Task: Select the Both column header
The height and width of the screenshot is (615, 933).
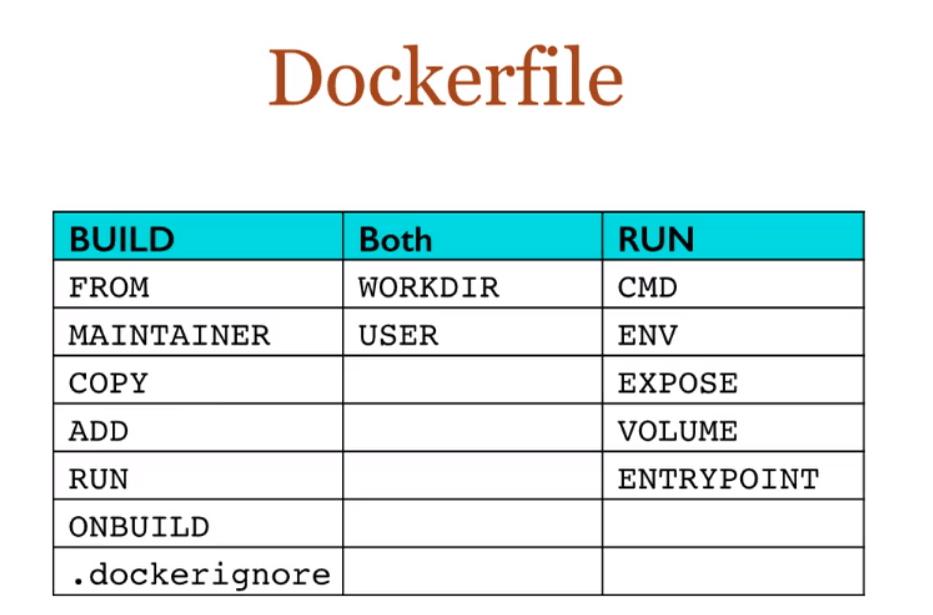Action: click(x=472, y=236)
